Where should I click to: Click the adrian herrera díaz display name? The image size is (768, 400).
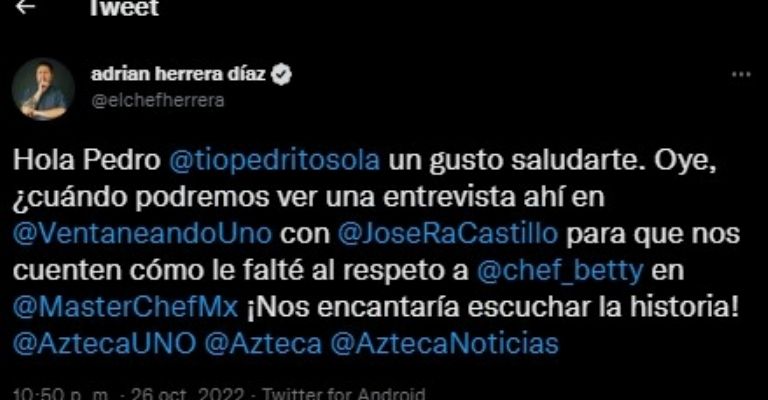[x=178, y=74]
